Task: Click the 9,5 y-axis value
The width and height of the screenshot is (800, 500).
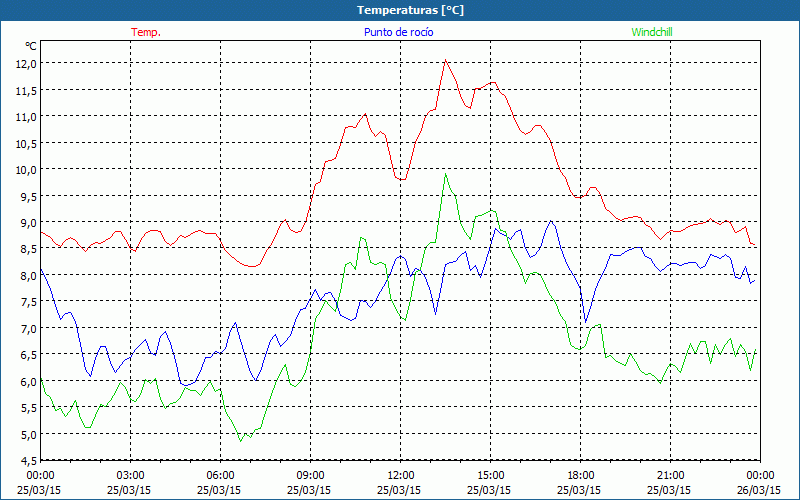Action: (x=29, y=196)
